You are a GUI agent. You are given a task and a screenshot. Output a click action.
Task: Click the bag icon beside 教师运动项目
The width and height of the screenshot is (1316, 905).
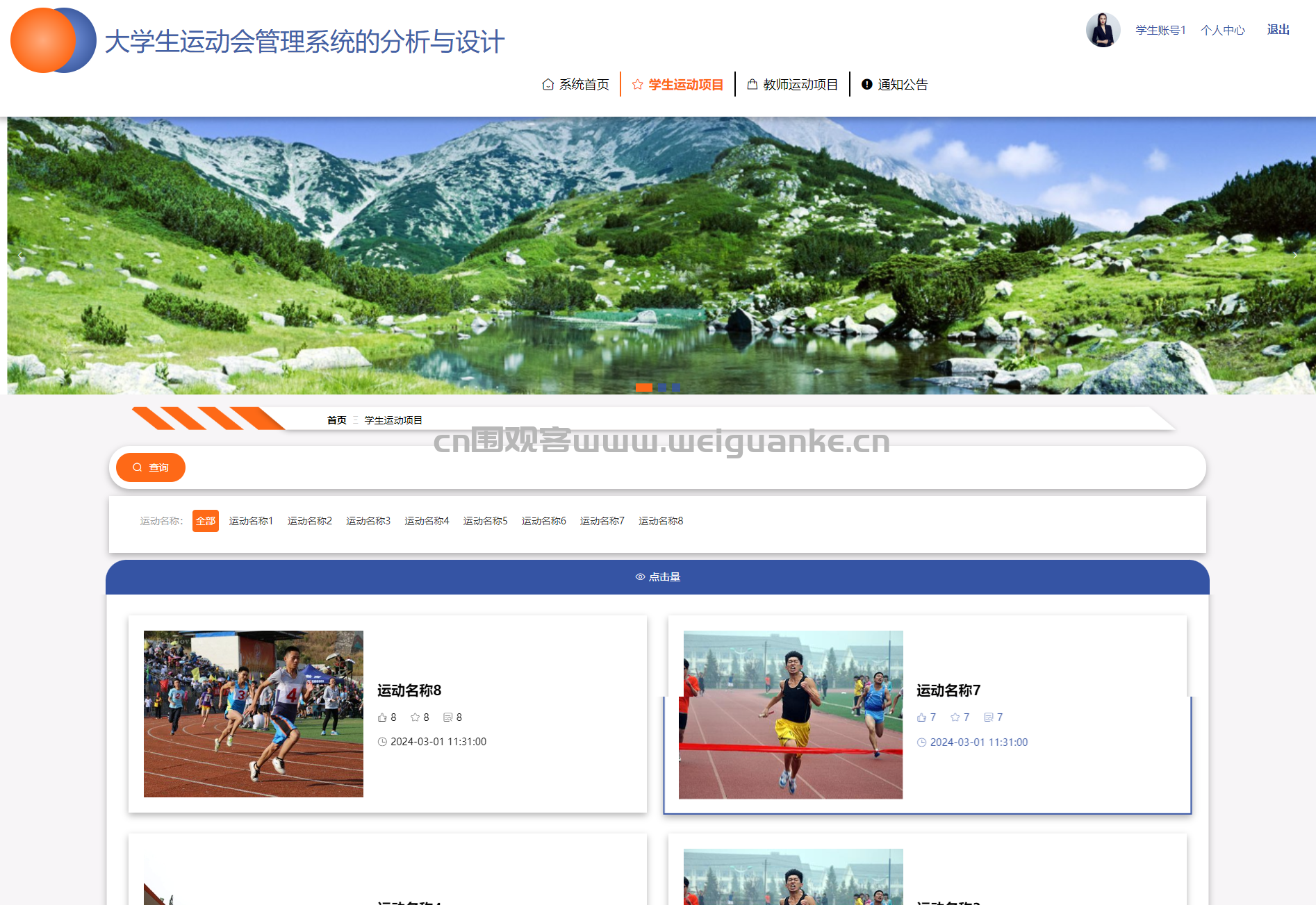coord(752,84)
